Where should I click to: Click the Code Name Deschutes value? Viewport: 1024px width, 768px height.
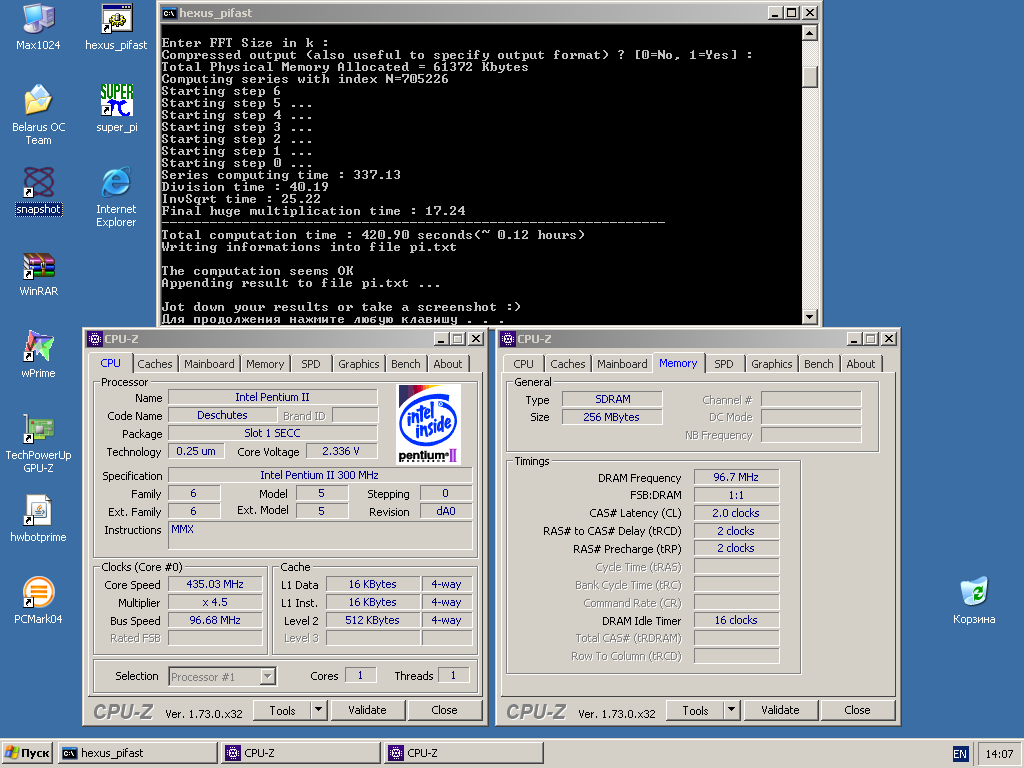click(222, 415)
